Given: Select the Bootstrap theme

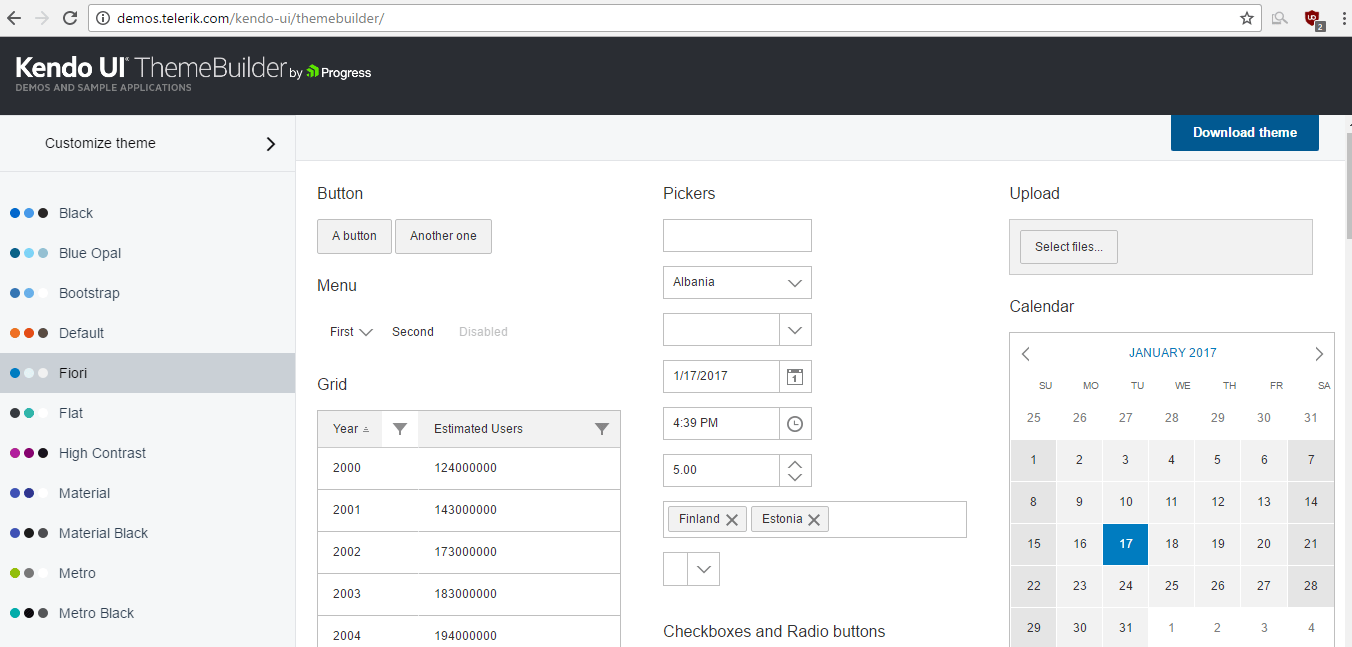Looking at the screenshot, I should (147, 293).
